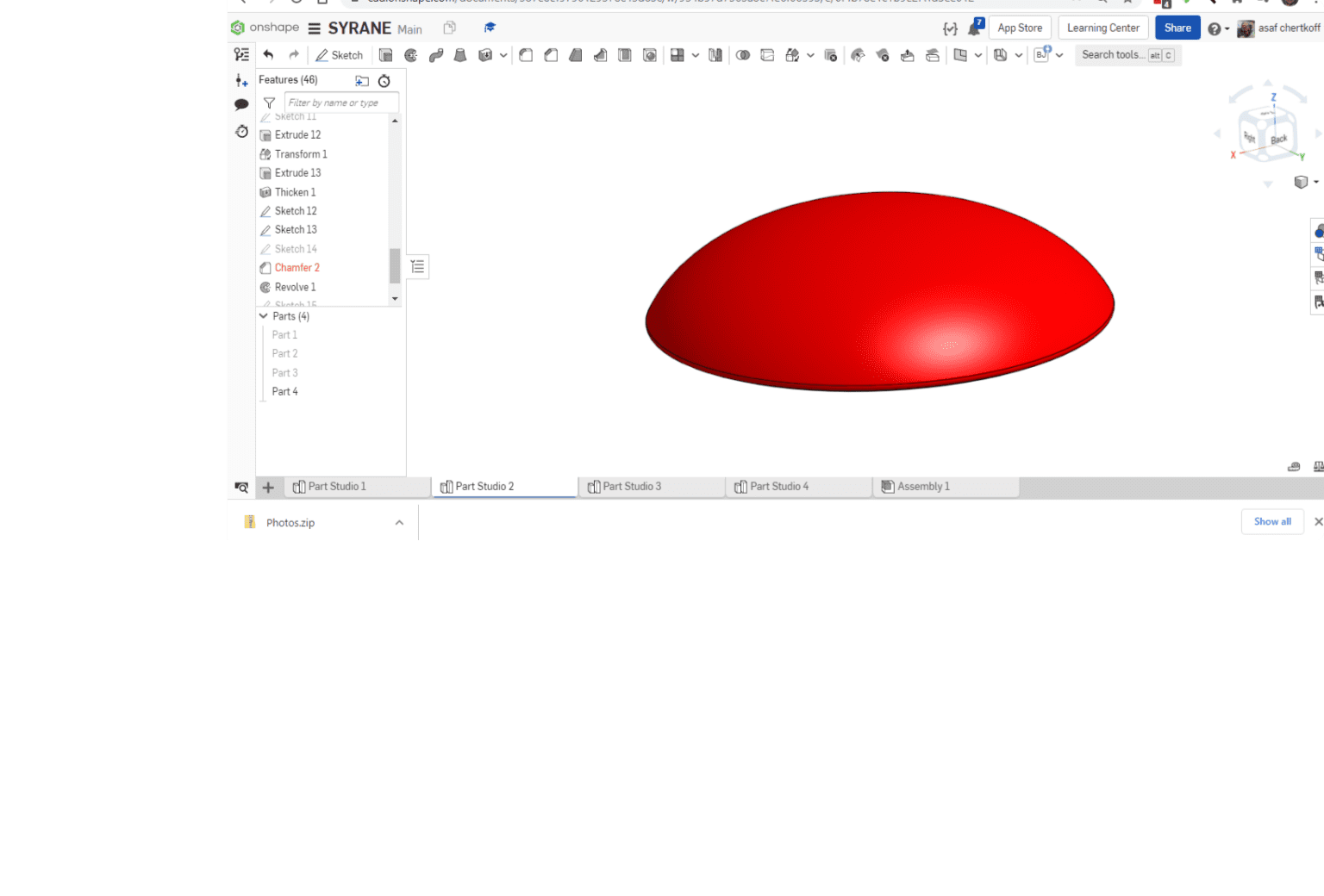This screenshot has height=896, width=1324.
Task: Expand the Plane tool dropdown arrow
Action: point(978,55)
